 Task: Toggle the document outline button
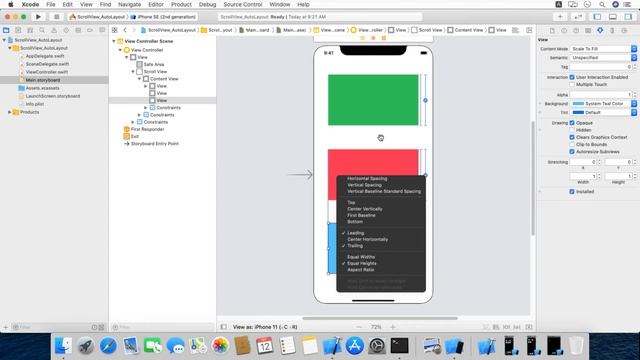(x=224, y=327)
